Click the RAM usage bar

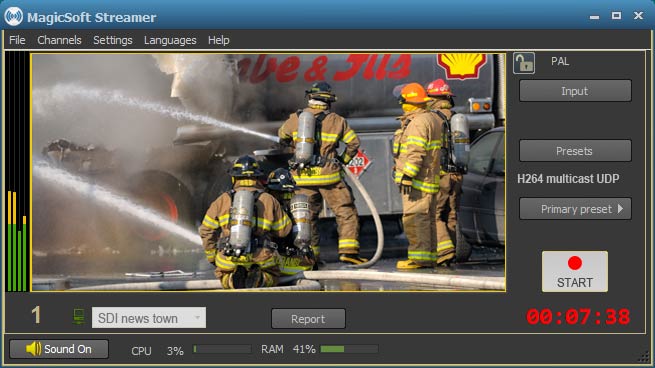(x=349, y=349)
